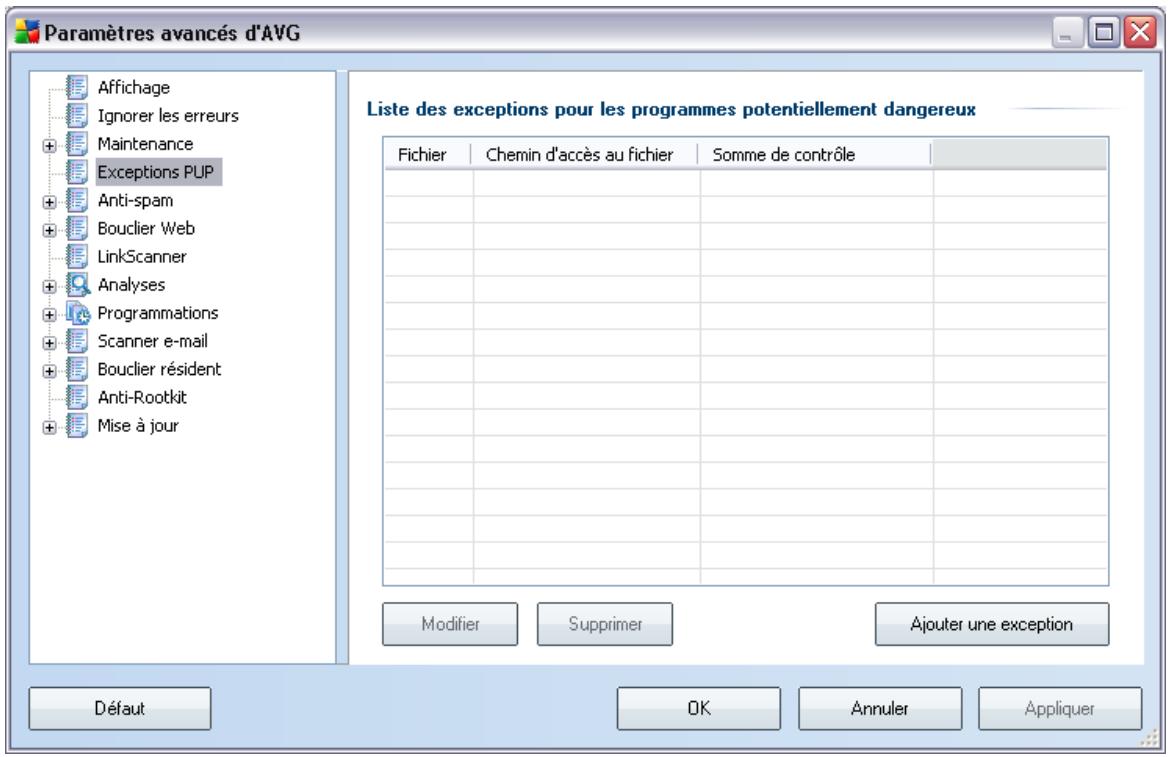The height and width of the screenshot is (757, 1170).
Task: Open Bouclier résident settings label
Action: pos(159,369)
